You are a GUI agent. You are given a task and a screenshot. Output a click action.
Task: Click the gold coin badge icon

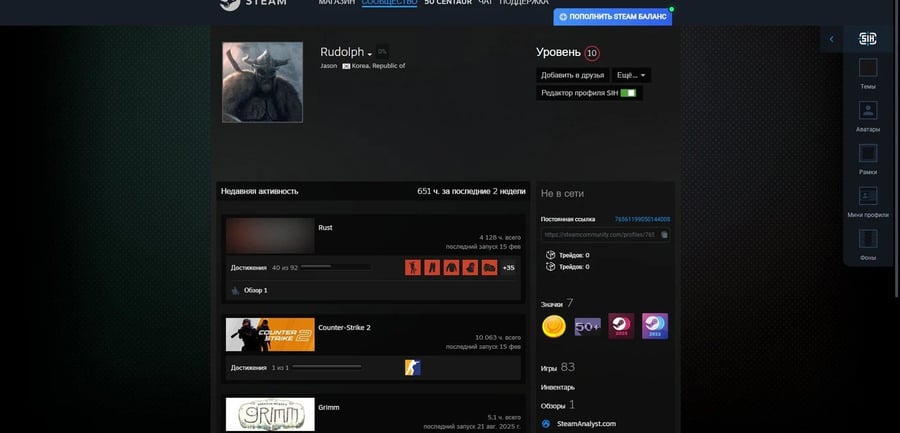554,326
